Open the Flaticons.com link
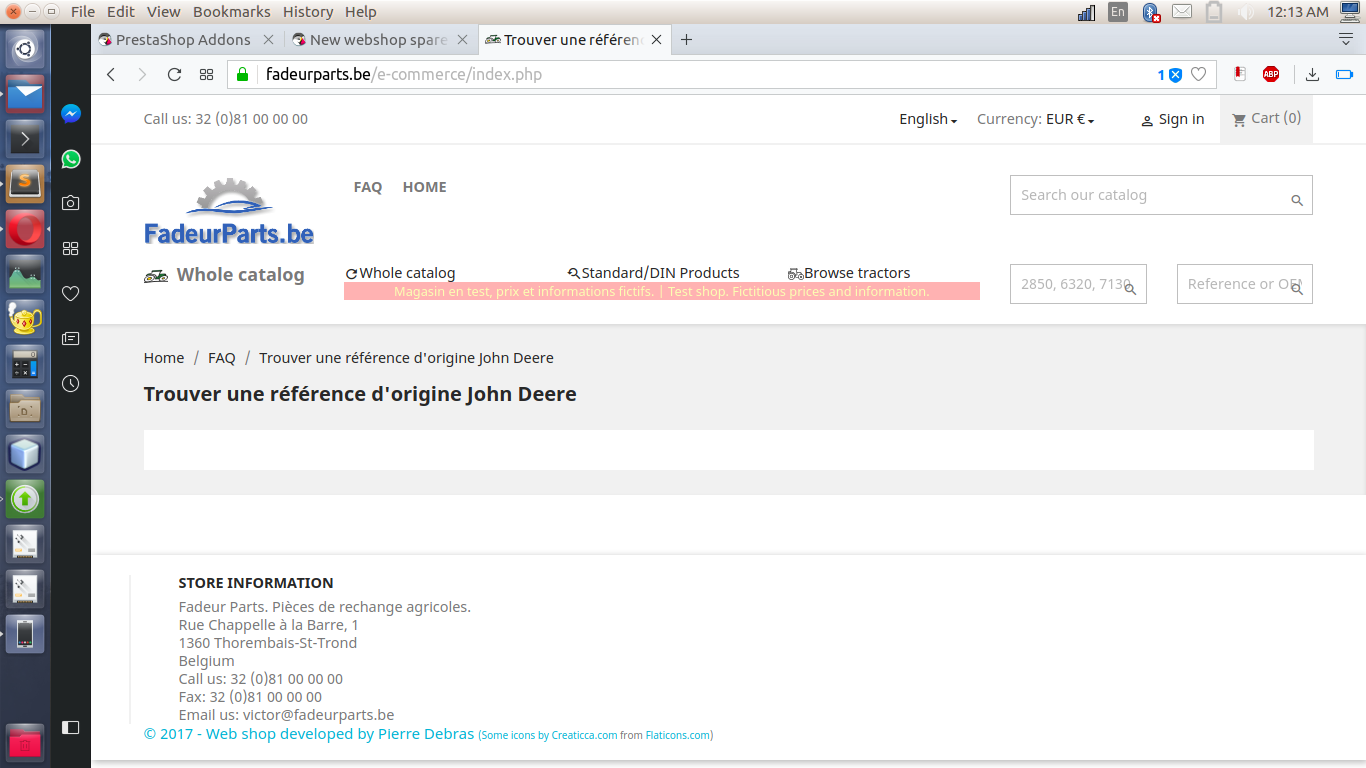Screen dimensions: 1366x768 click(678, 735)
